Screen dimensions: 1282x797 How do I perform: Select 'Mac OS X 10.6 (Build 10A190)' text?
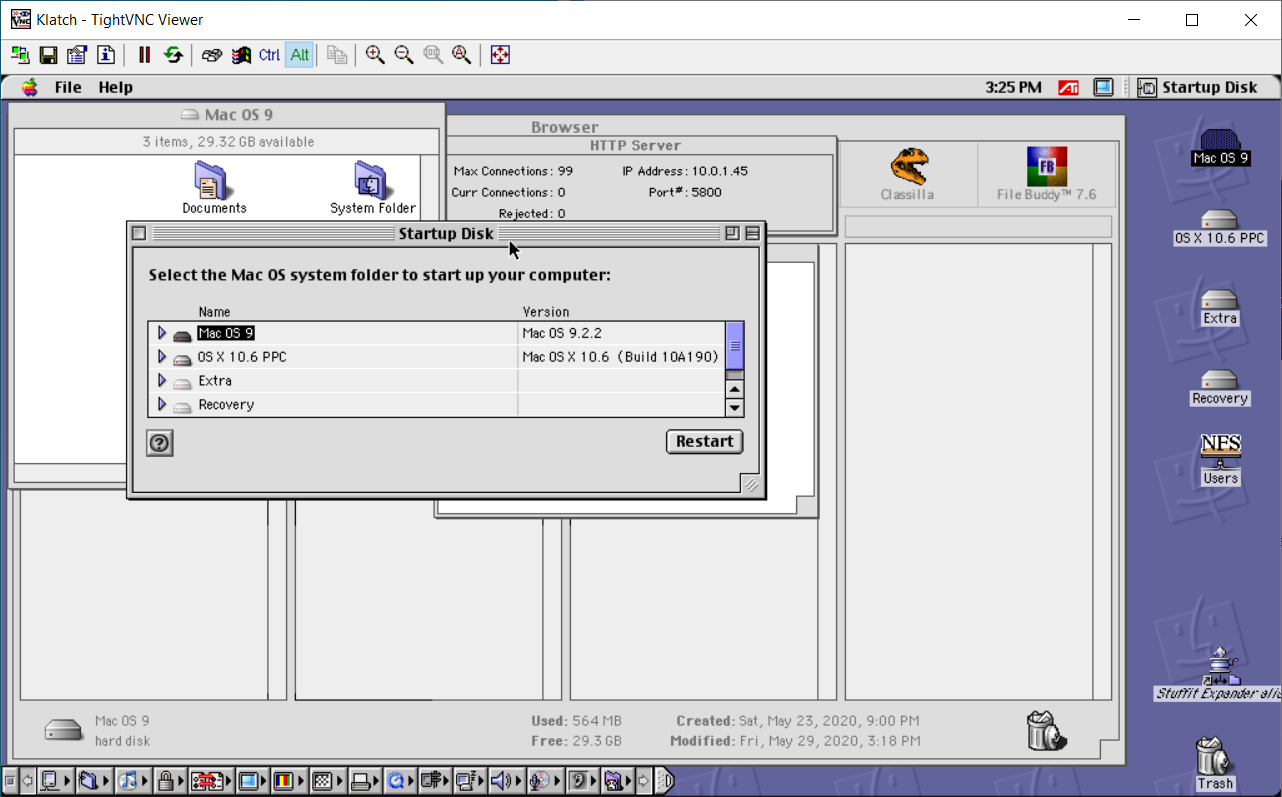click(620, 357)
